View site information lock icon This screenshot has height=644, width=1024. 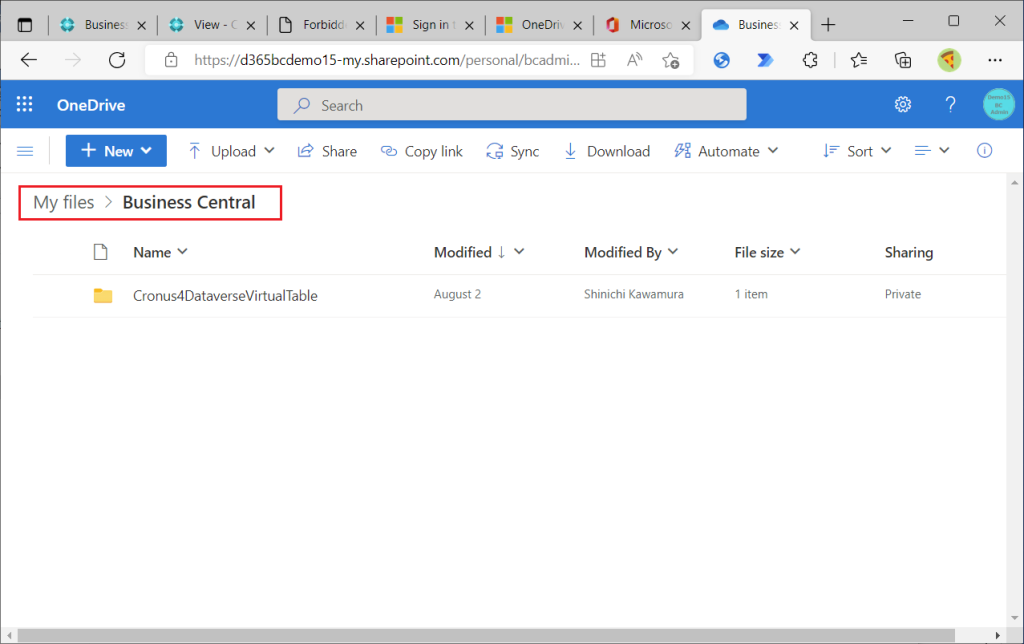pyautogui.click(x=171, y=60)
